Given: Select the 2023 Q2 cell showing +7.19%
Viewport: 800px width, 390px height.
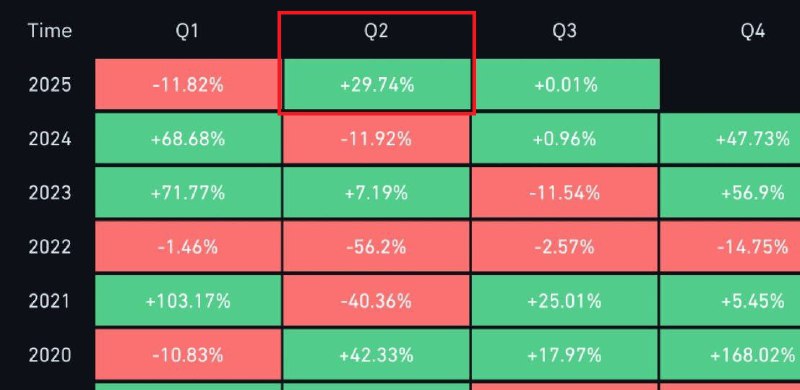Looking at the screenshot, I should click(x=376, y=192).
